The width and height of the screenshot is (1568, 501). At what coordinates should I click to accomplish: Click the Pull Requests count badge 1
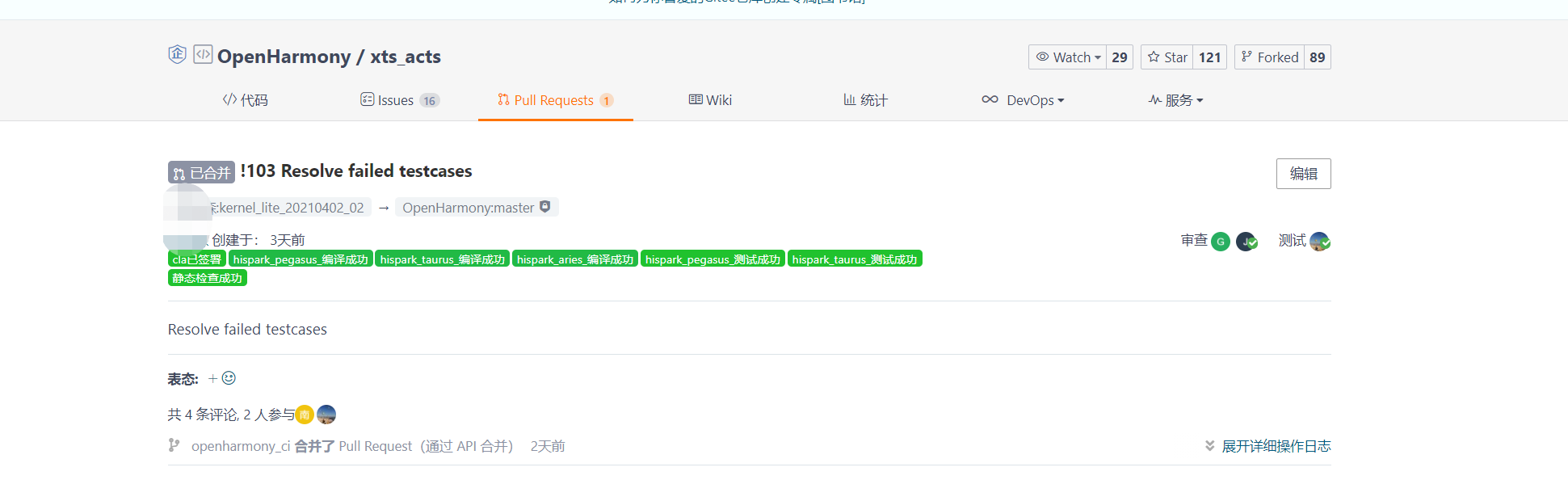tap(606, 101)
